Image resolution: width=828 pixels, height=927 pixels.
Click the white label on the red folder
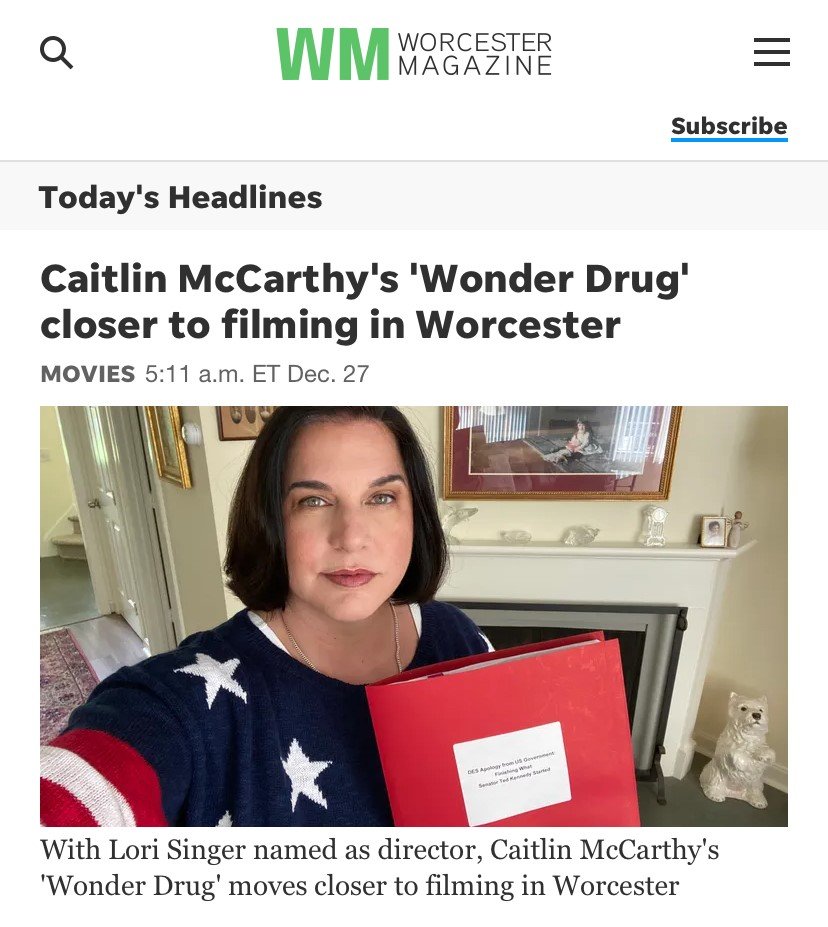point(512,772)
